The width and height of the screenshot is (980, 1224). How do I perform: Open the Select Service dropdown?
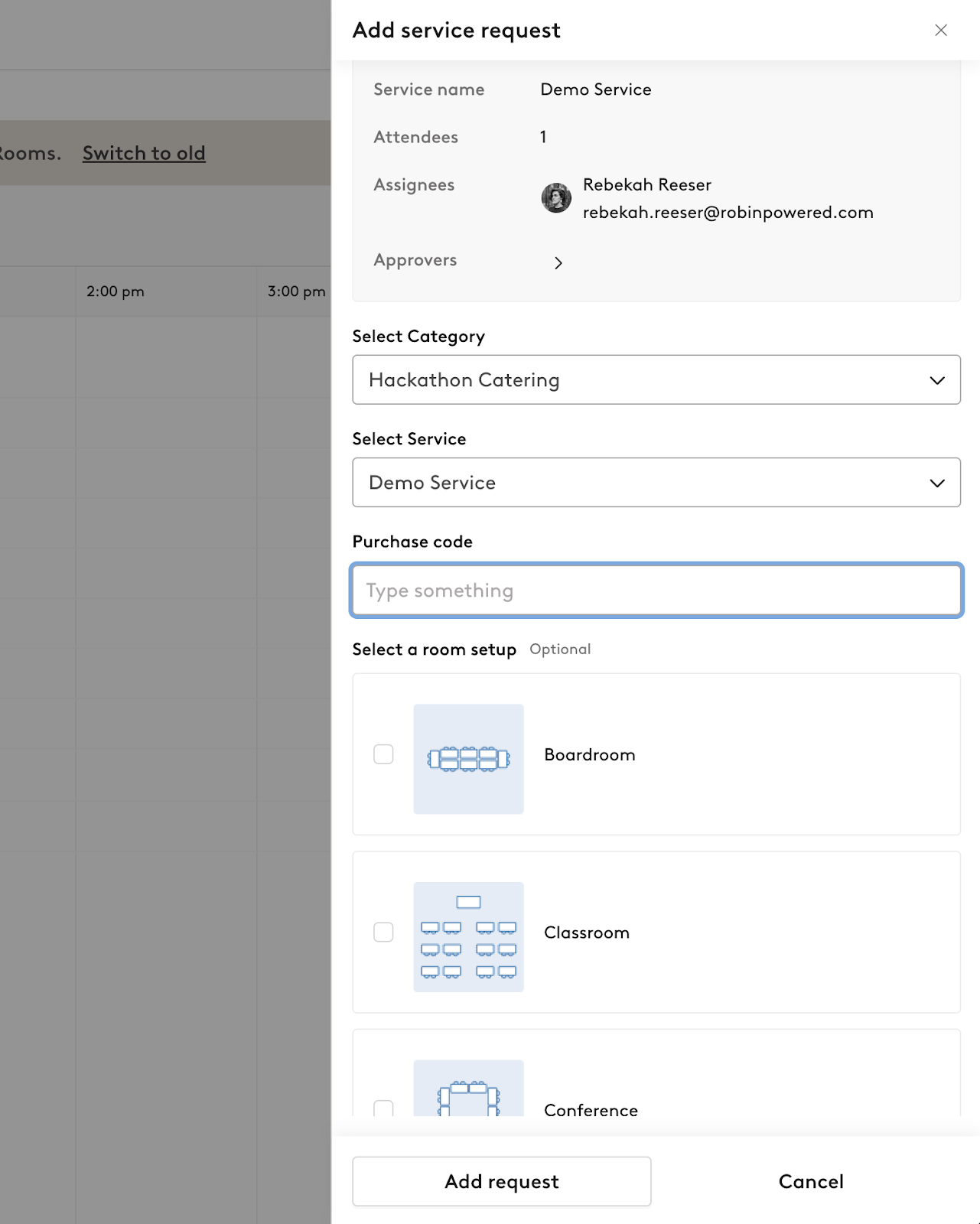click(656, 482)
